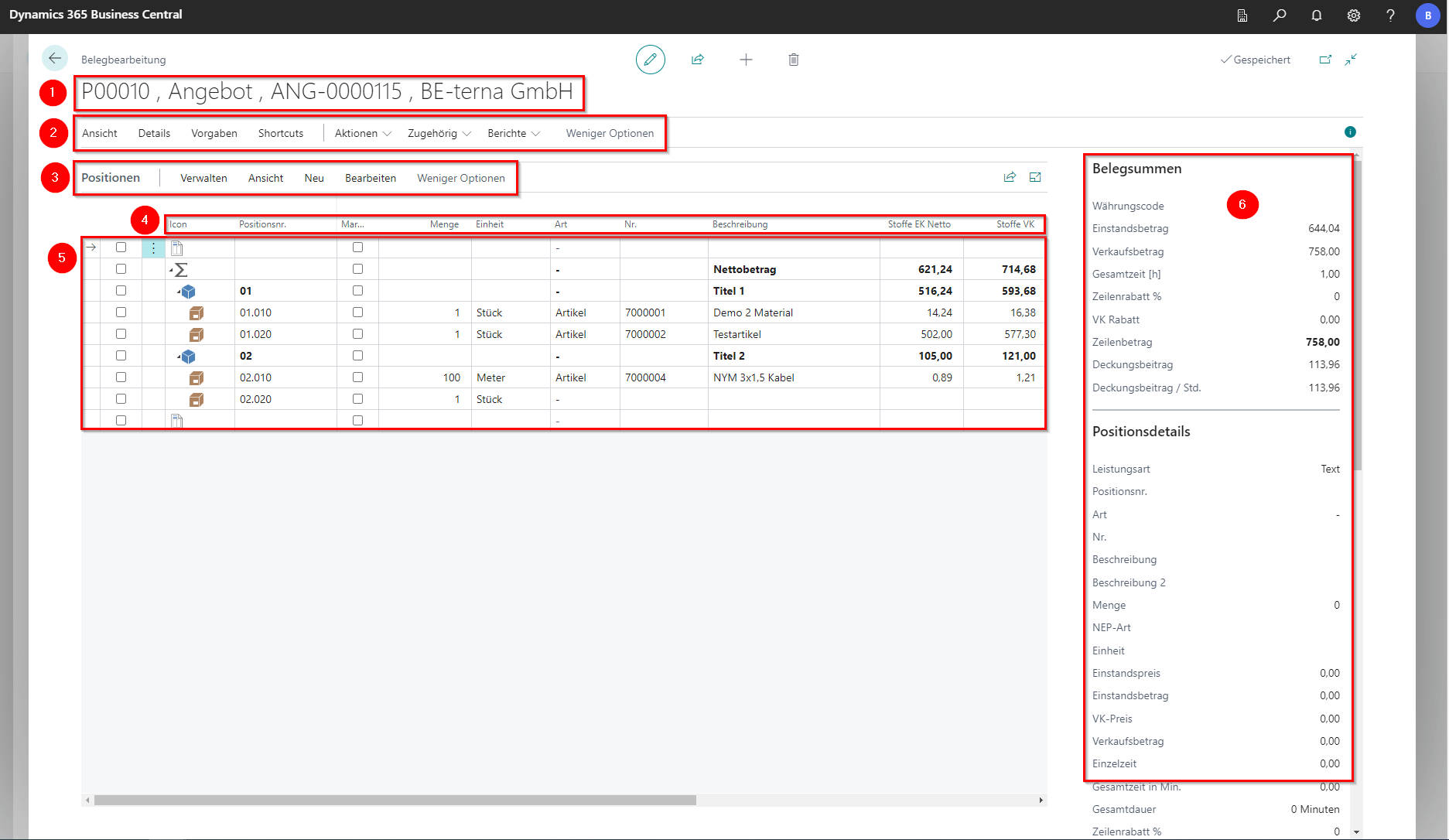Toggle Markiert checkbox in row 02.010
Image resolution: width=1449 pixels, height=840 pixels.
click(357, 377)
